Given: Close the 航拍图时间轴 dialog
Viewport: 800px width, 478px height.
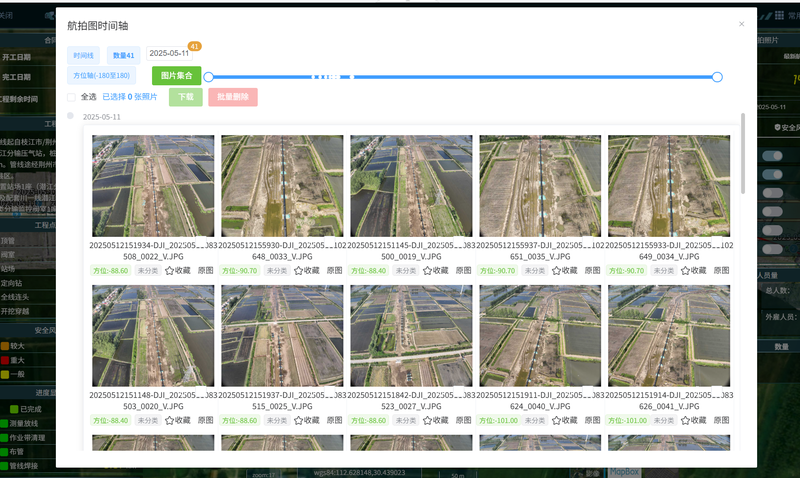Looking at the screenshot, I should click(741, 24).
